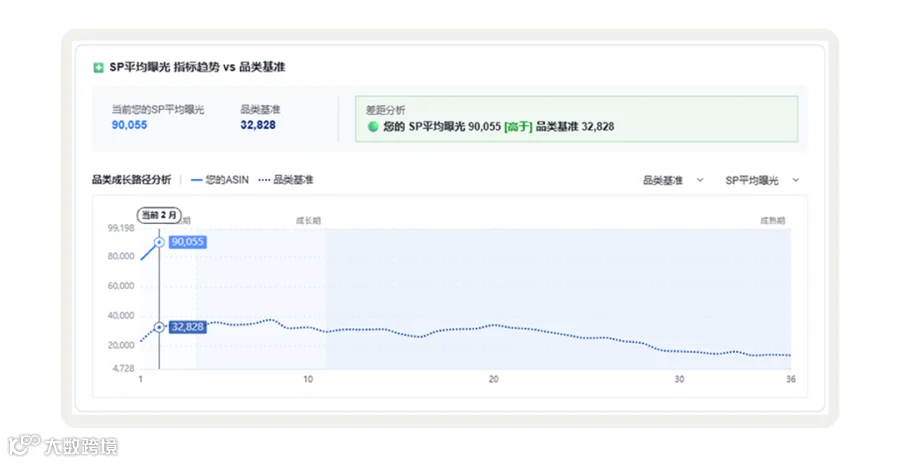
Task: Click the 90,055 data point circle
Action: [x=159, y=242]
